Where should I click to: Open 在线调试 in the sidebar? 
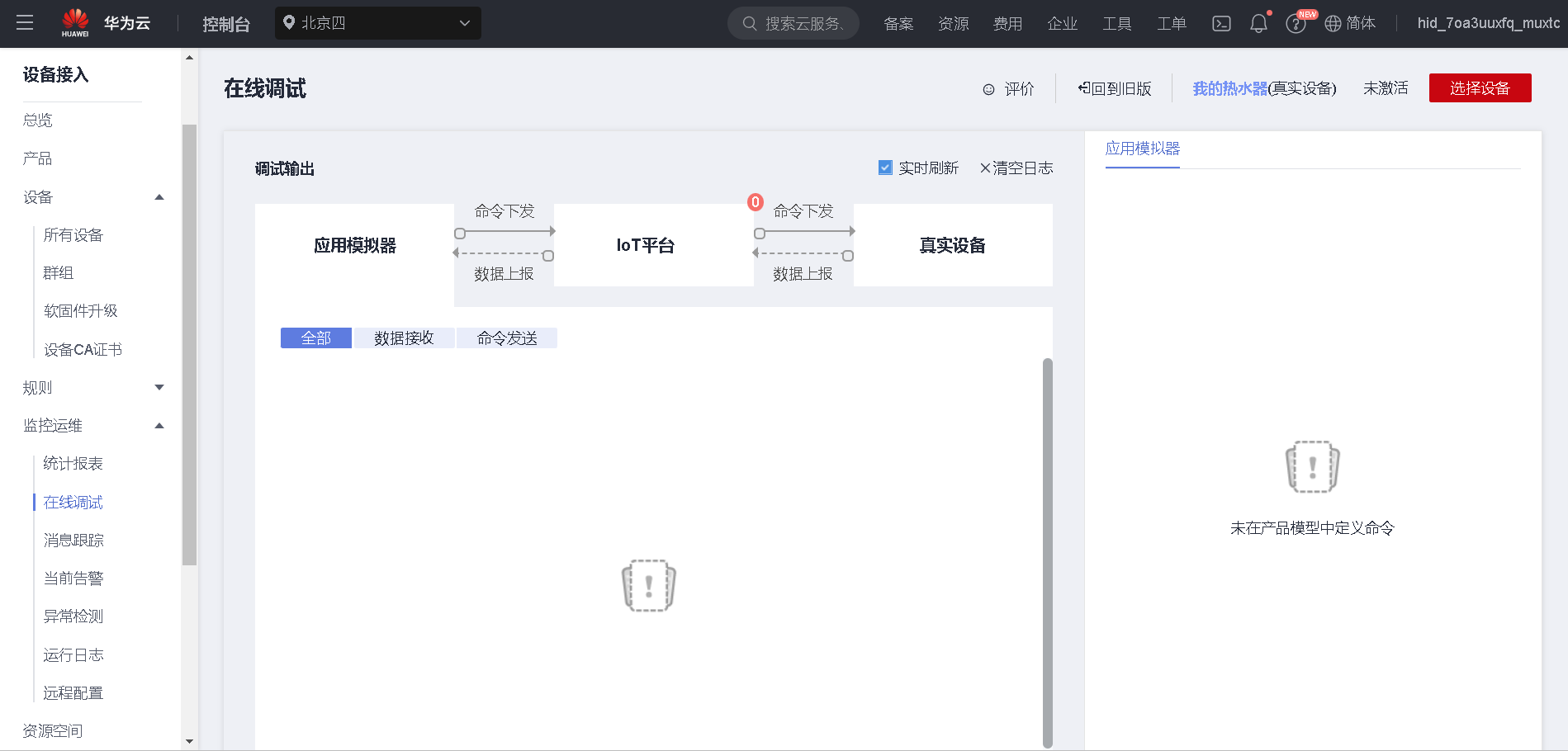click(73, 502)
